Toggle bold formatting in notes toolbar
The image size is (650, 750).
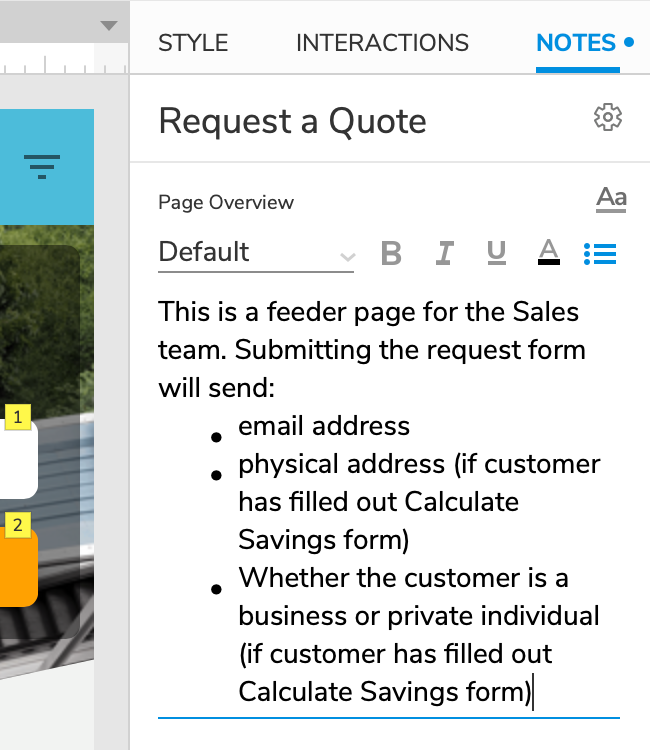(x=391, y=254)
